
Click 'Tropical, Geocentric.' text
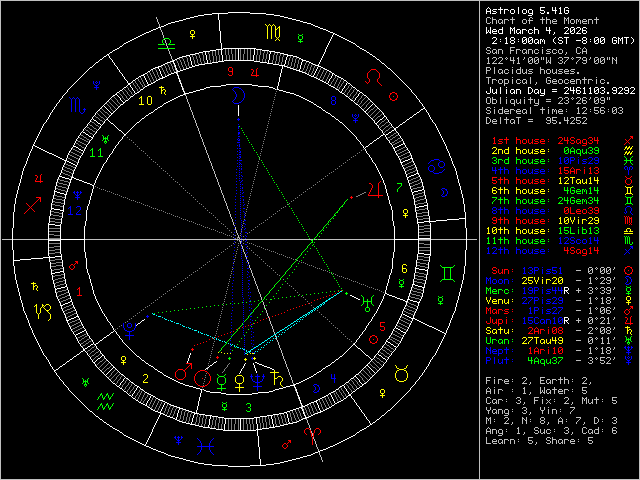point(548,81)
